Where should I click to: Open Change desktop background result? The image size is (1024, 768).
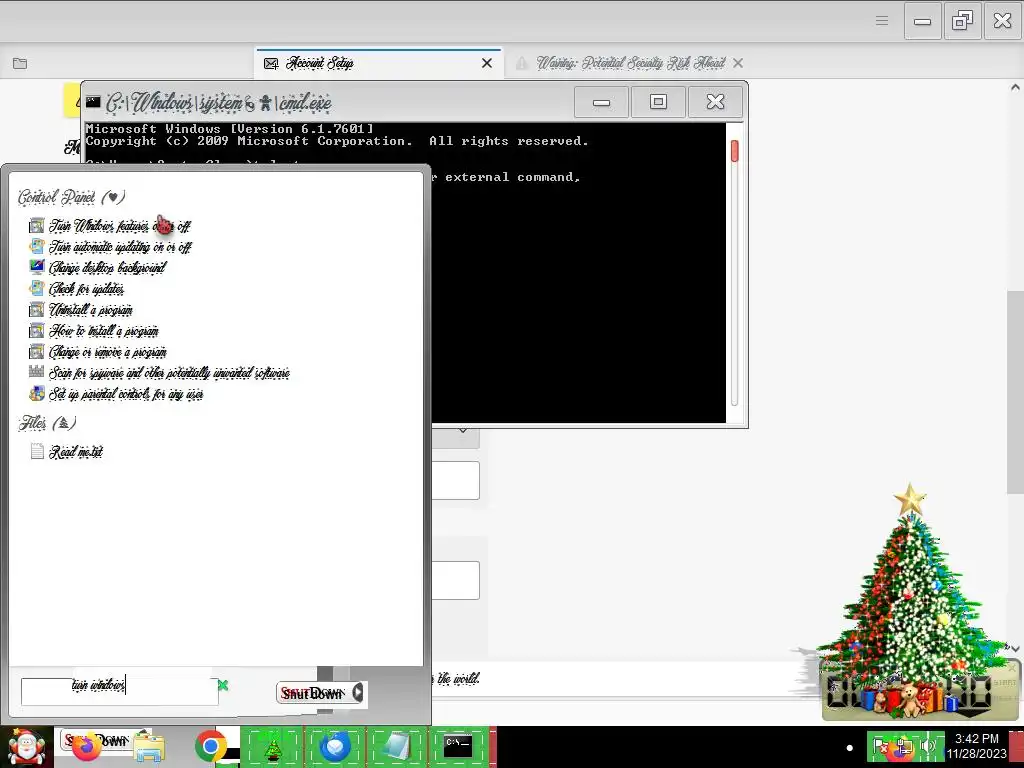[97, 268]
